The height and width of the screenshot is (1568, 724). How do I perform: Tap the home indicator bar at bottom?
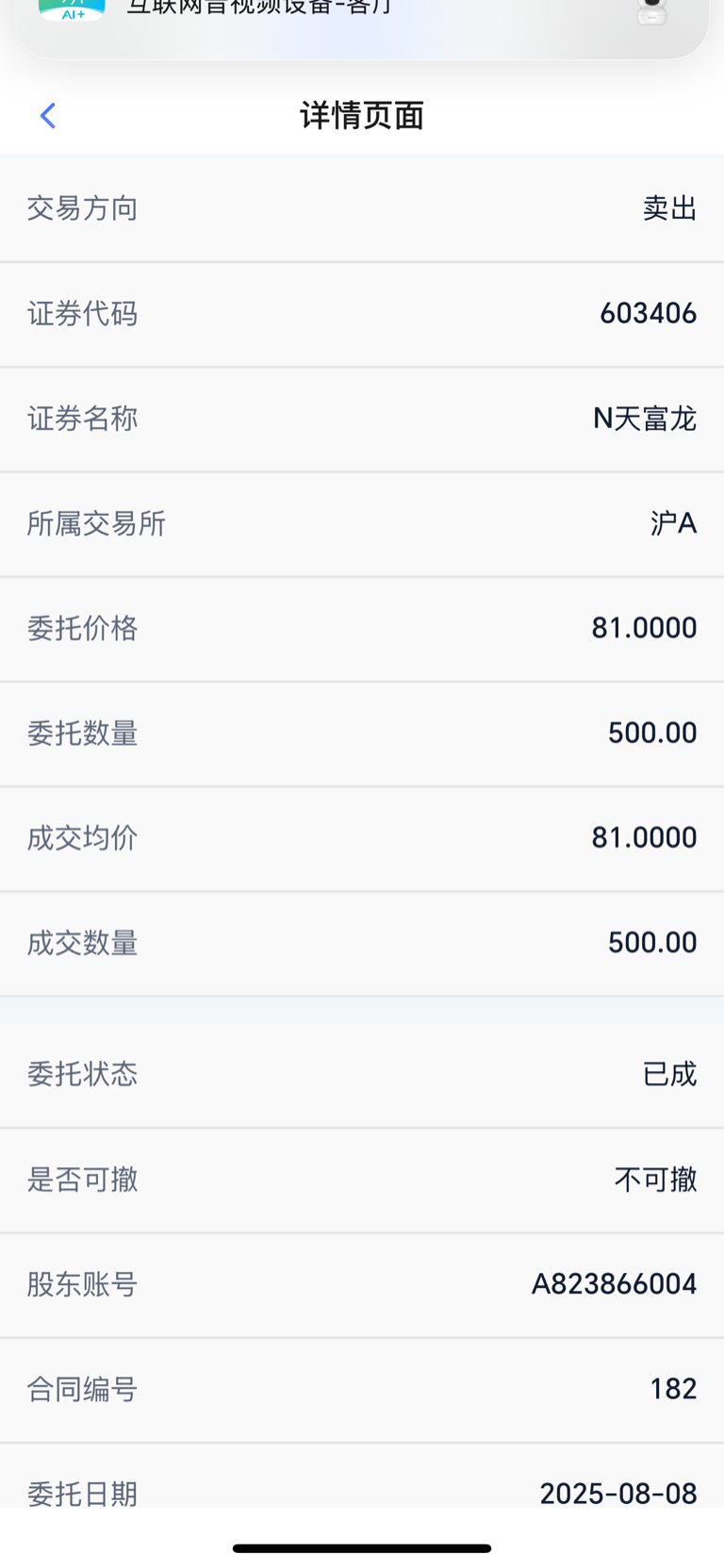click(362, 1548)
